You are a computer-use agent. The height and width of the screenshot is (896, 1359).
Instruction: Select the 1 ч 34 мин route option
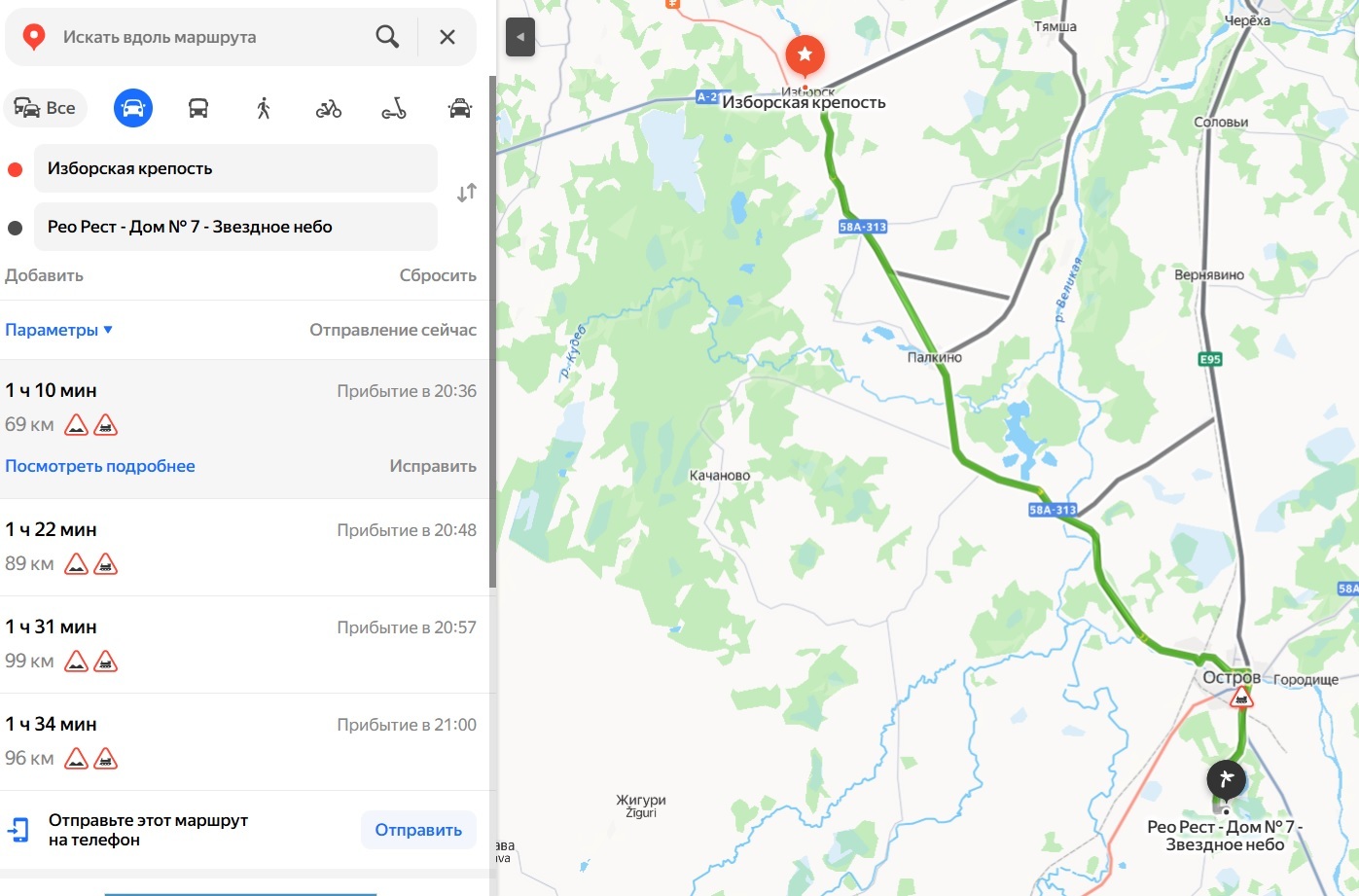click(x=243, y=741)
